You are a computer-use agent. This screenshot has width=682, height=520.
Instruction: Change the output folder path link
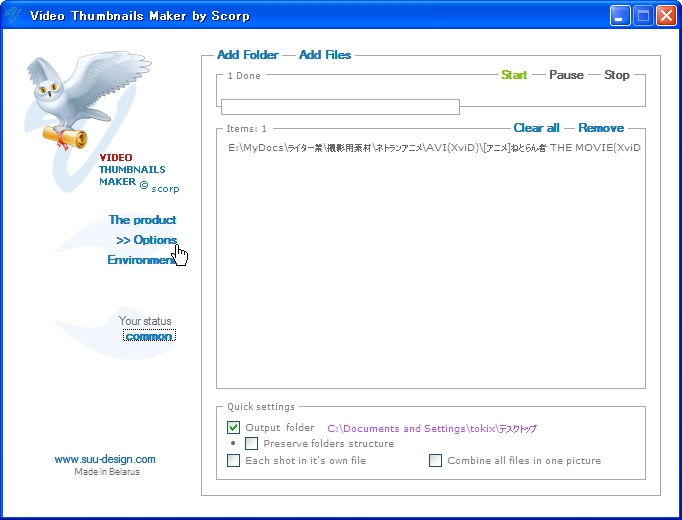click(x=432, y=429)
